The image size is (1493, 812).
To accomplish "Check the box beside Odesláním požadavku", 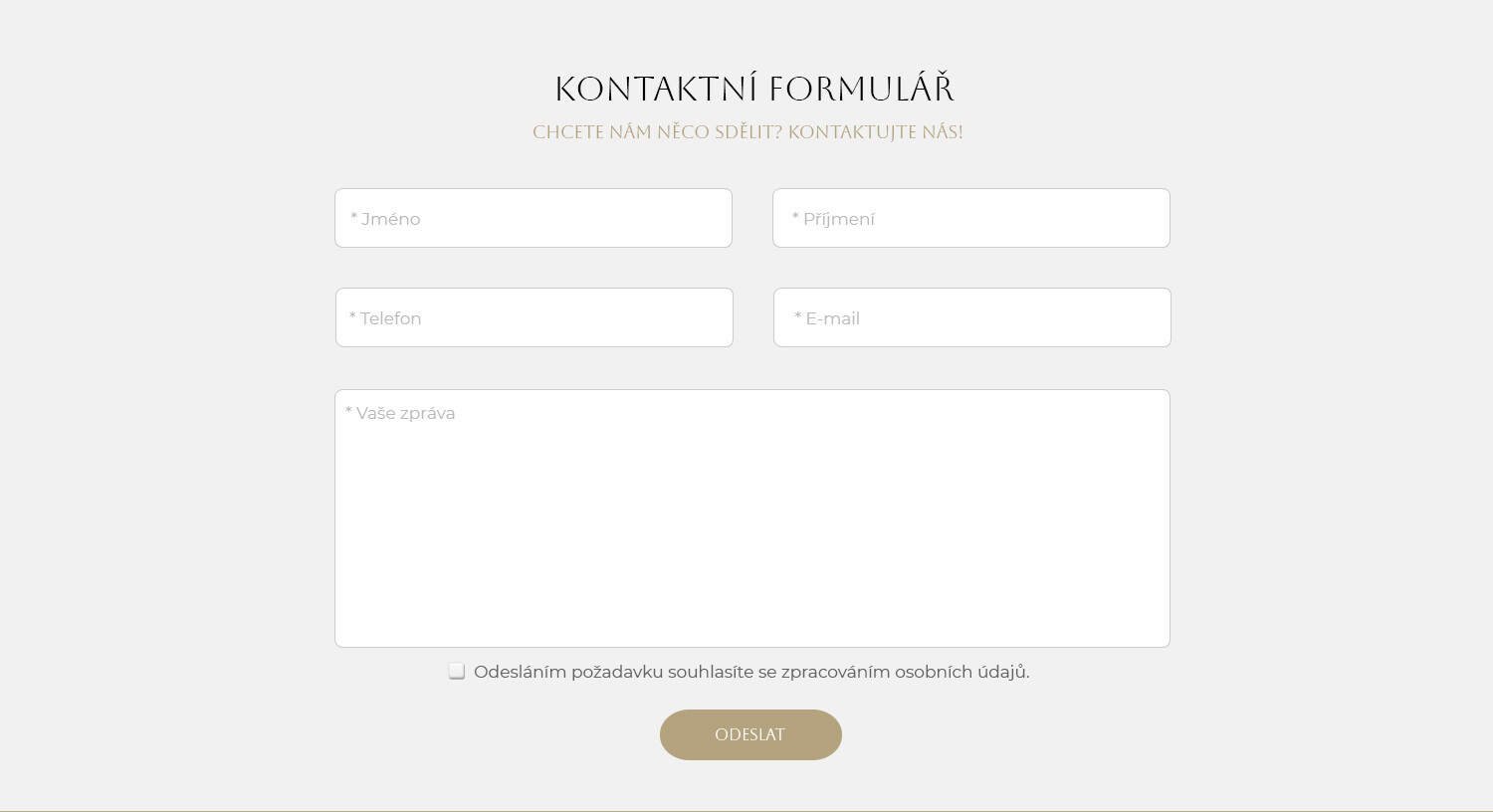I will point(457,672).
